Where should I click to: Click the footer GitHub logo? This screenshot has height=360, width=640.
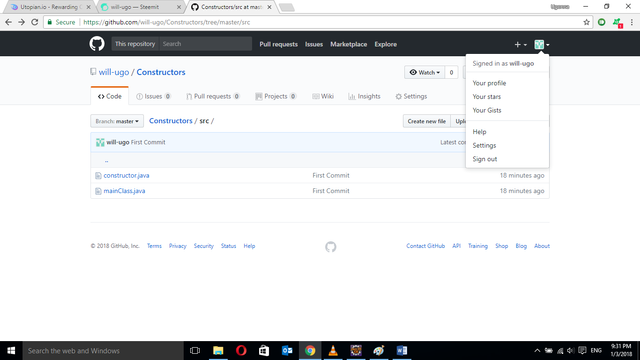[x=331, y=247]
